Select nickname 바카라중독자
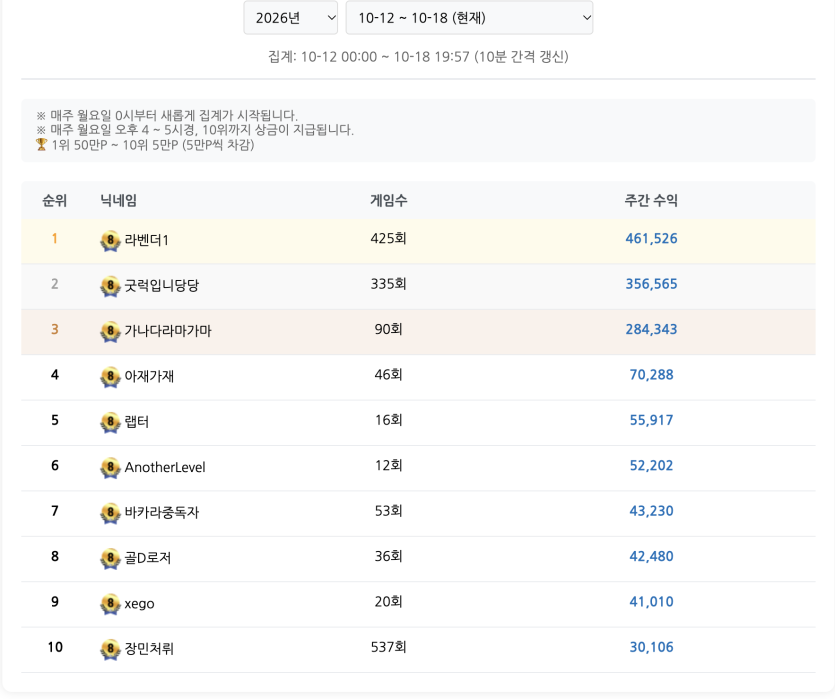This screenshot has height=699, width=835. tap(162, 512)
